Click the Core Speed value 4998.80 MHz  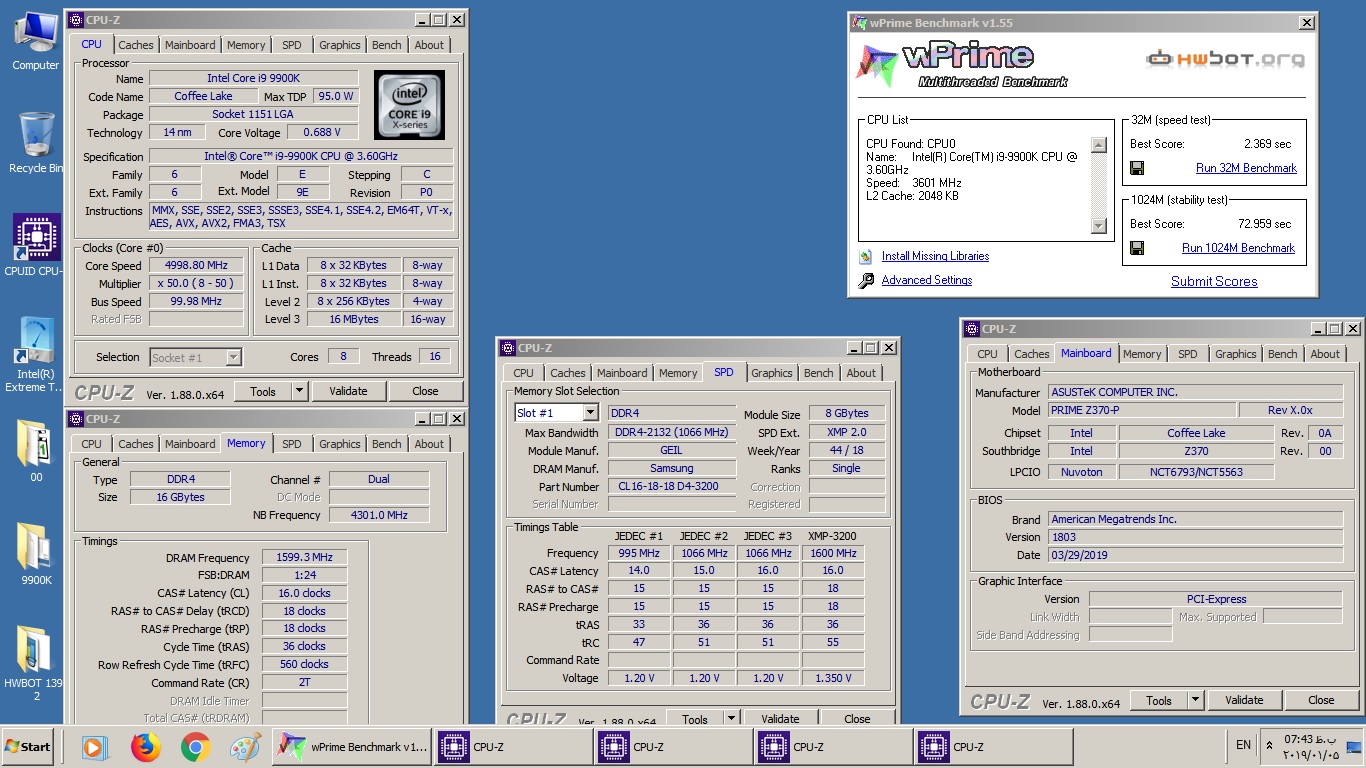click(196, 265)
